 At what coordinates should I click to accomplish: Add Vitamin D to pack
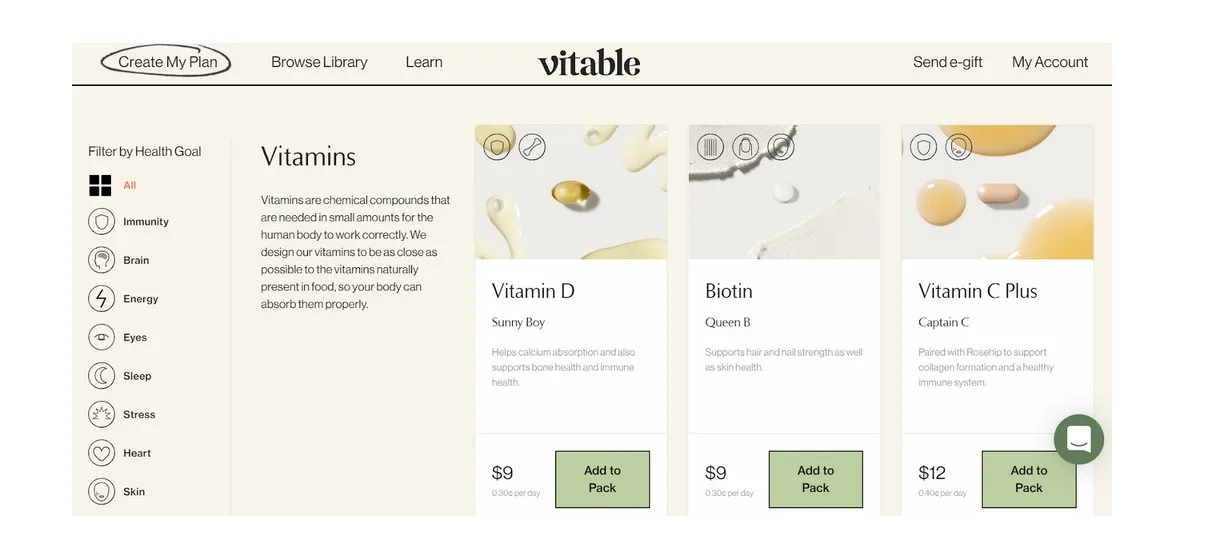click(x=602, y=479)
